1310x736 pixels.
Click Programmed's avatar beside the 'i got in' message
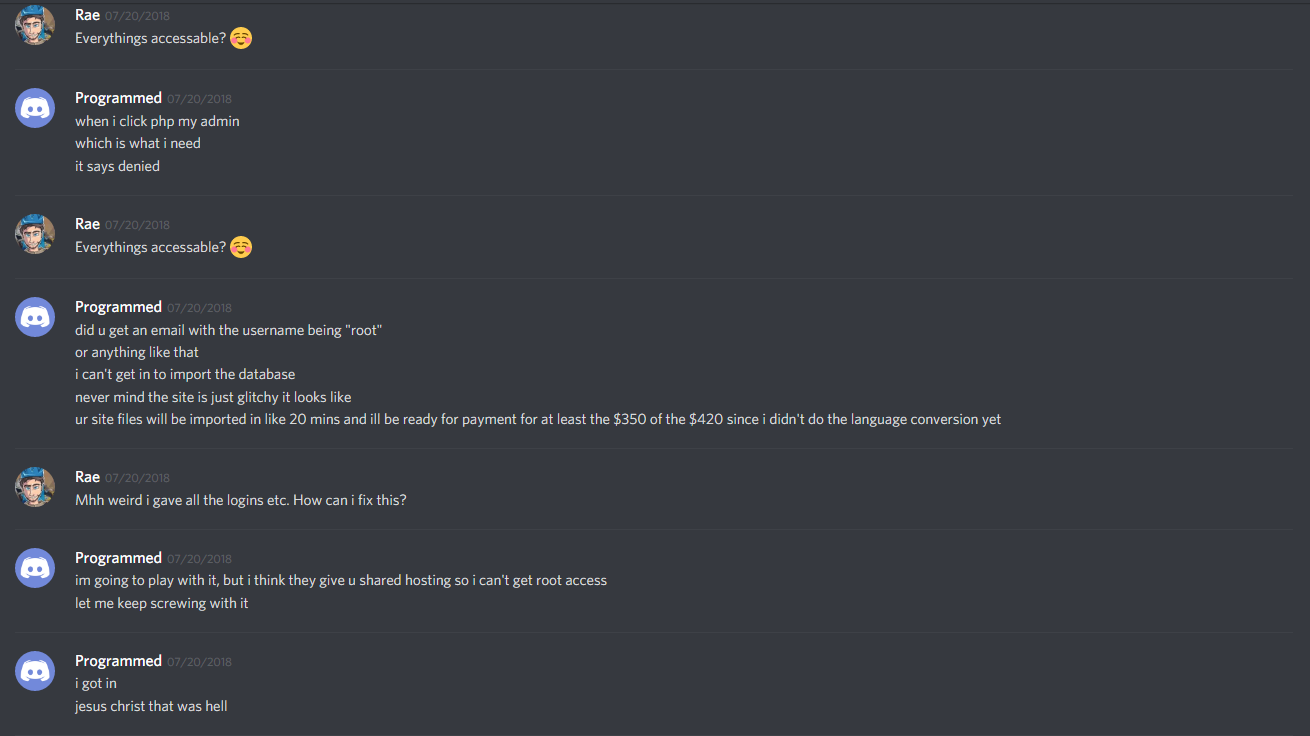pyautogui.click(x=35, y=671)
